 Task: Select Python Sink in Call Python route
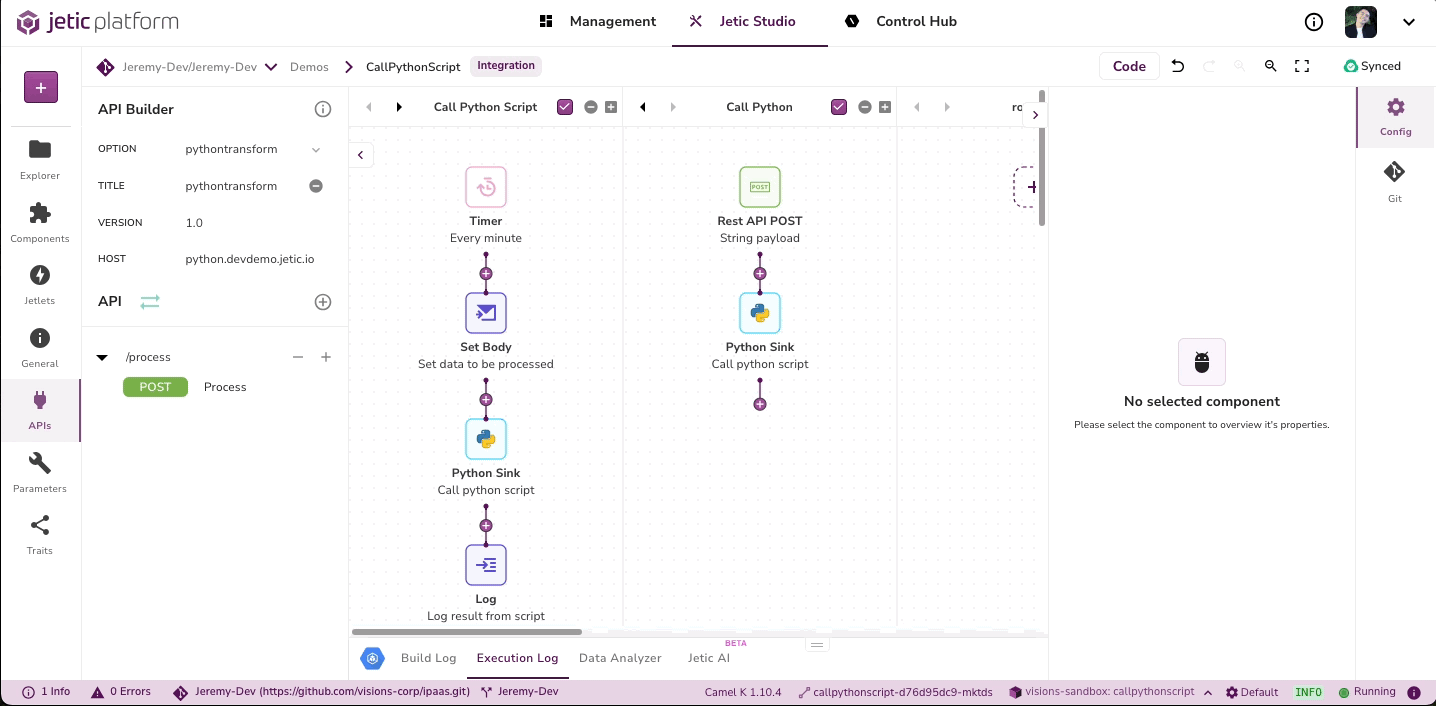pyautogui.click(x=760, y=313)
